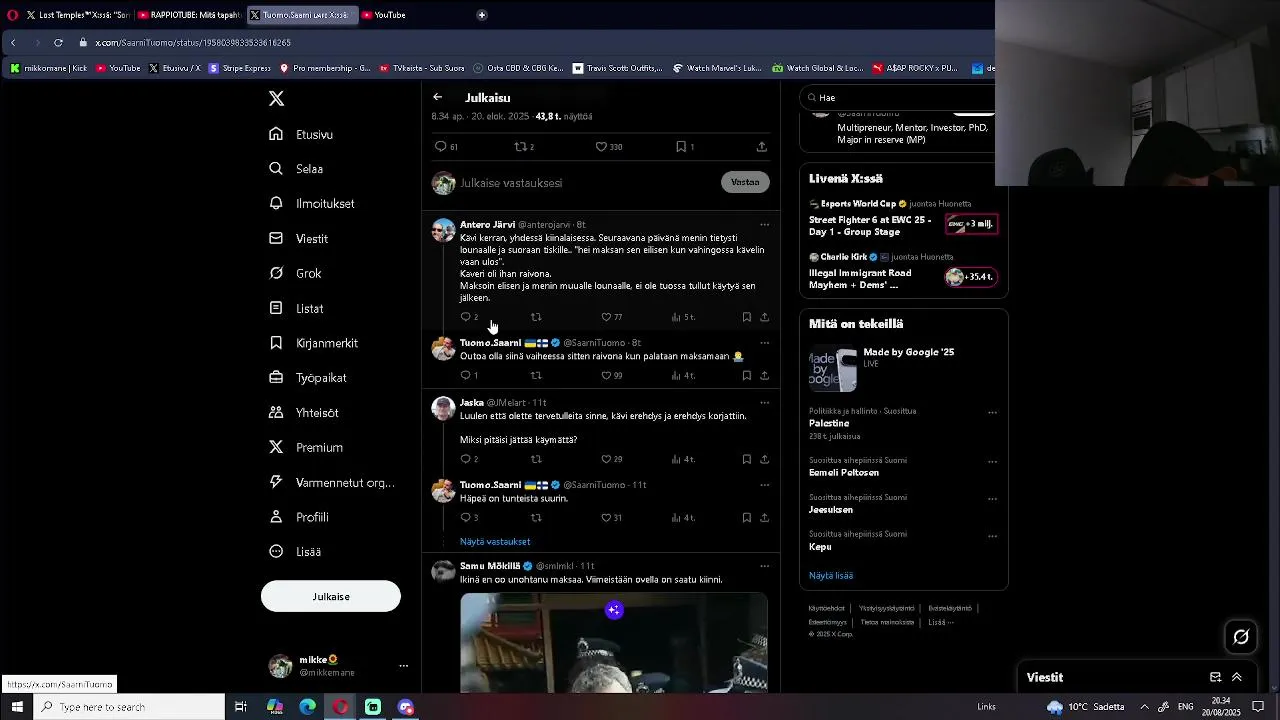Share Jaska's reply
This screenshot has width=1280, height=720.
pyautogui.click(x=764, y=459)
